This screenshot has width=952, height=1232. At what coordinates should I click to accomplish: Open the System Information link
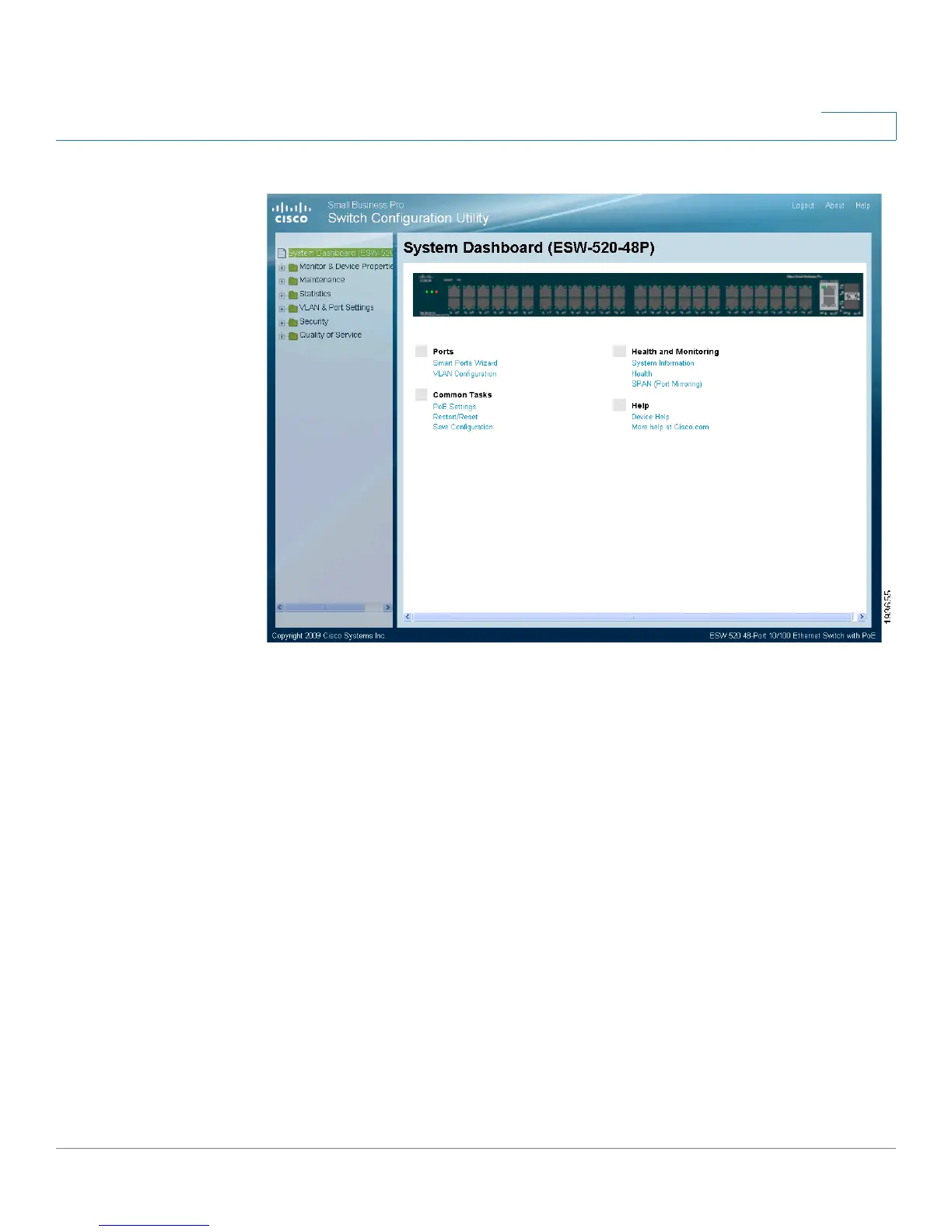coord(663,363)
